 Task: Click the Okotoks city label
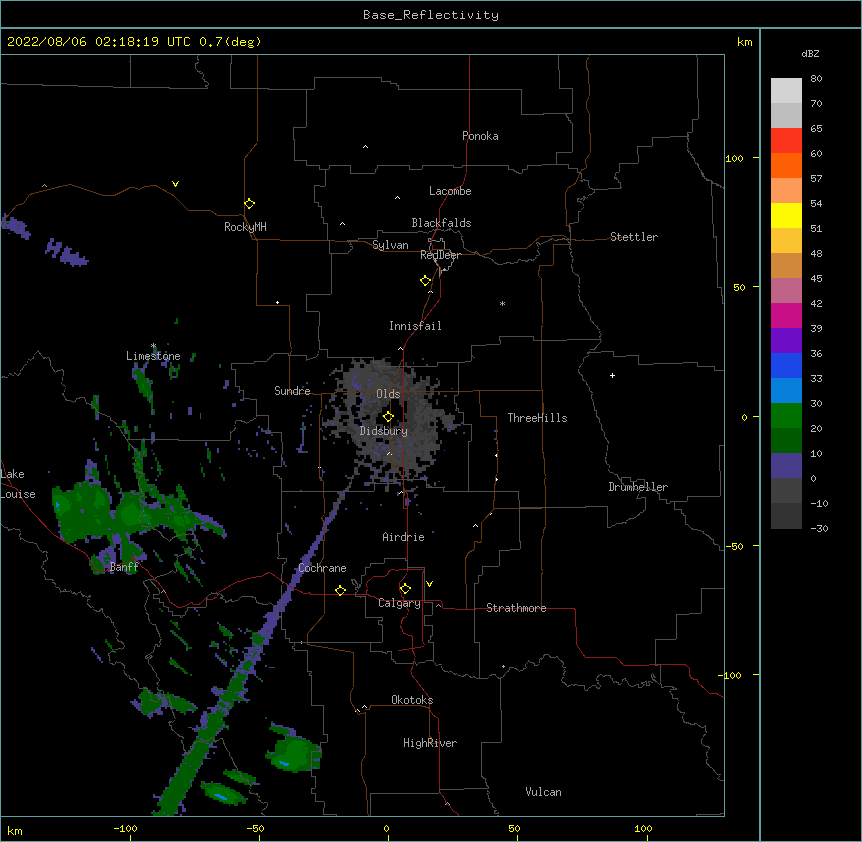pos(412,700)
